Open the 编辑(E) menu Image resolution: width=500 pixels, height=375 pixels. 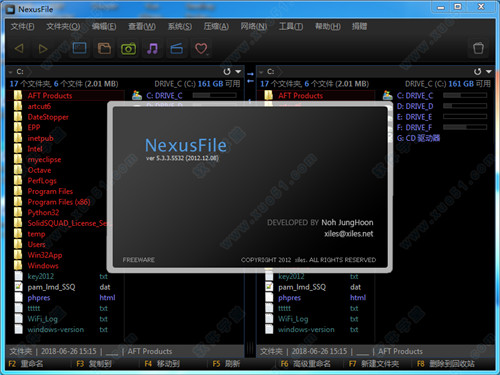104,26
